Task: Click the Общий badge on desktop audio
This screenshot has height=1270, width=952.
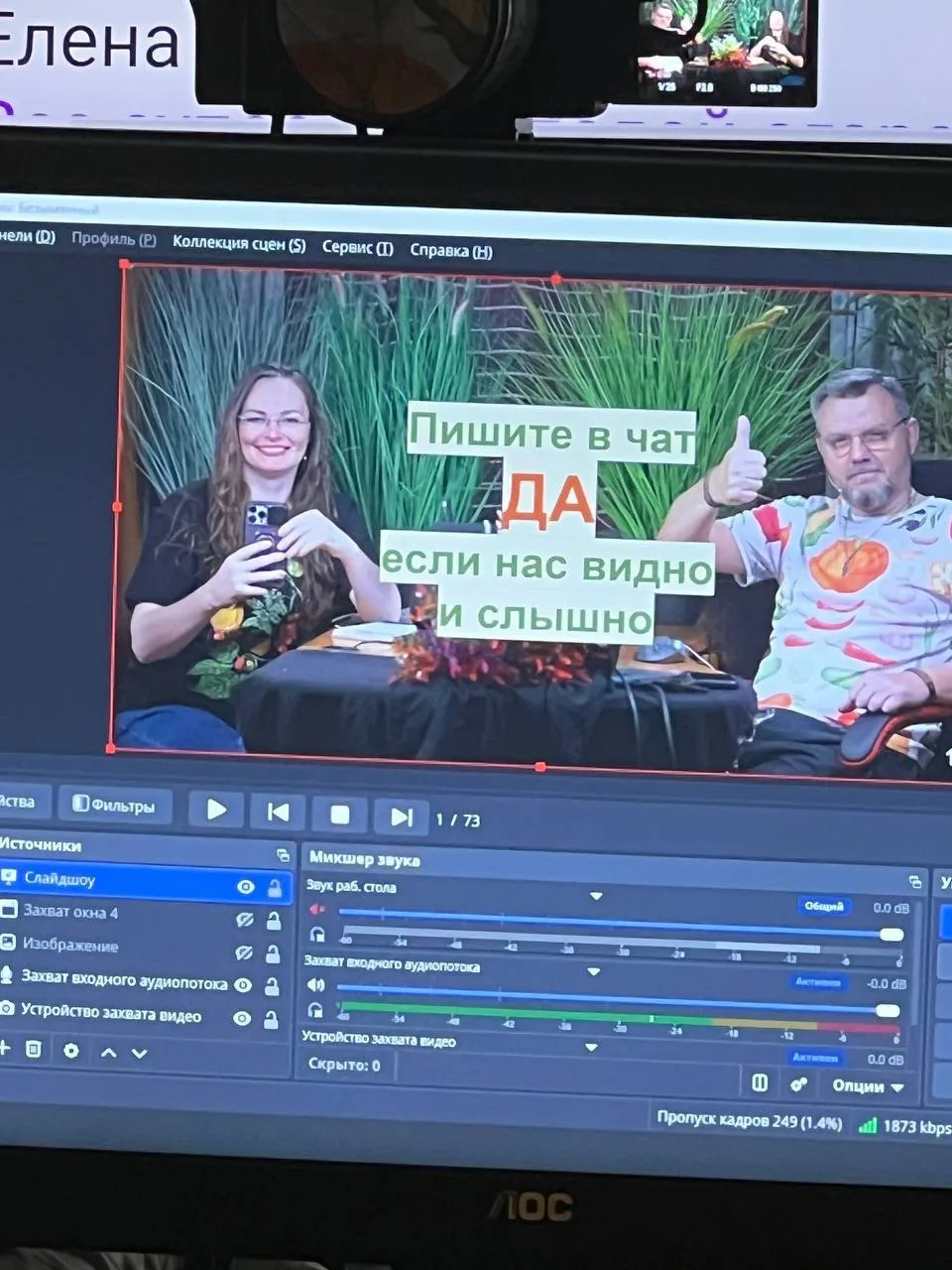Action: click(x=823, y=906)
